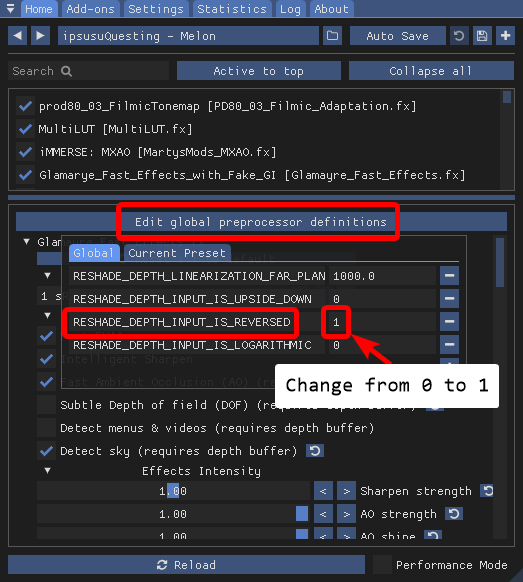The image size is (523, 582).
Task: Click the Search effects field
Action: click(x=88, y=71)
